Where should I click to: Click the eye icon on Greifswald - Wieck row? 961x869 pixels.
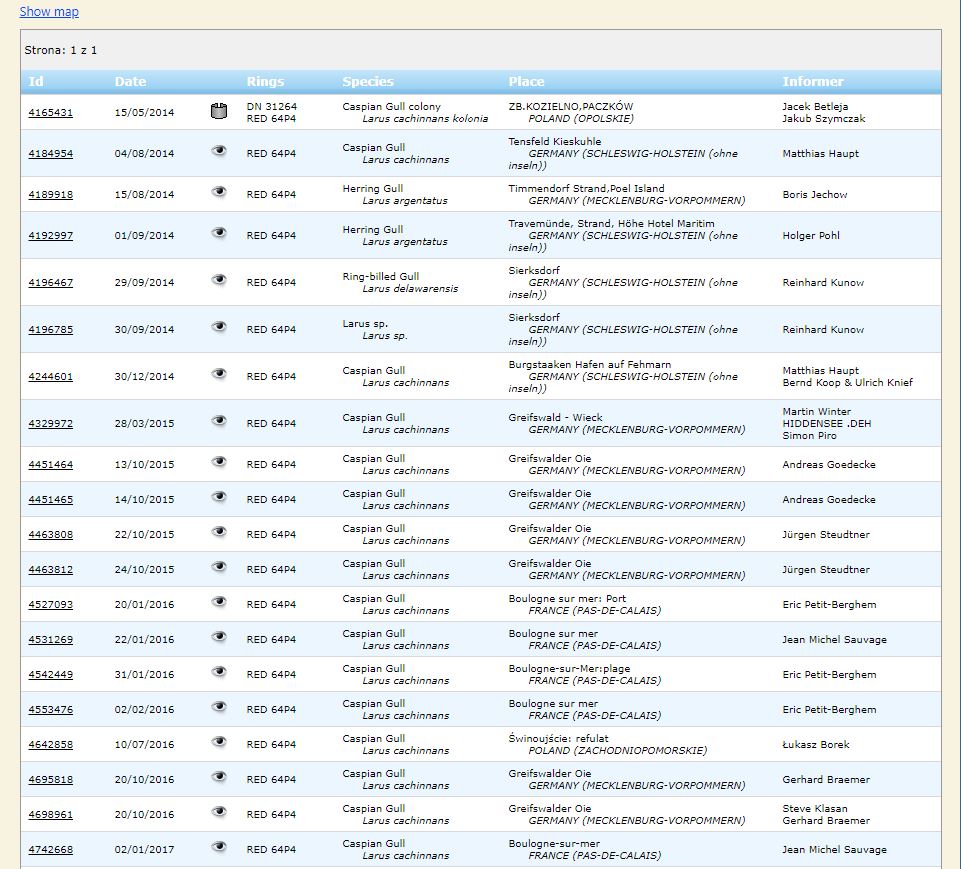(x=219, y=421)
